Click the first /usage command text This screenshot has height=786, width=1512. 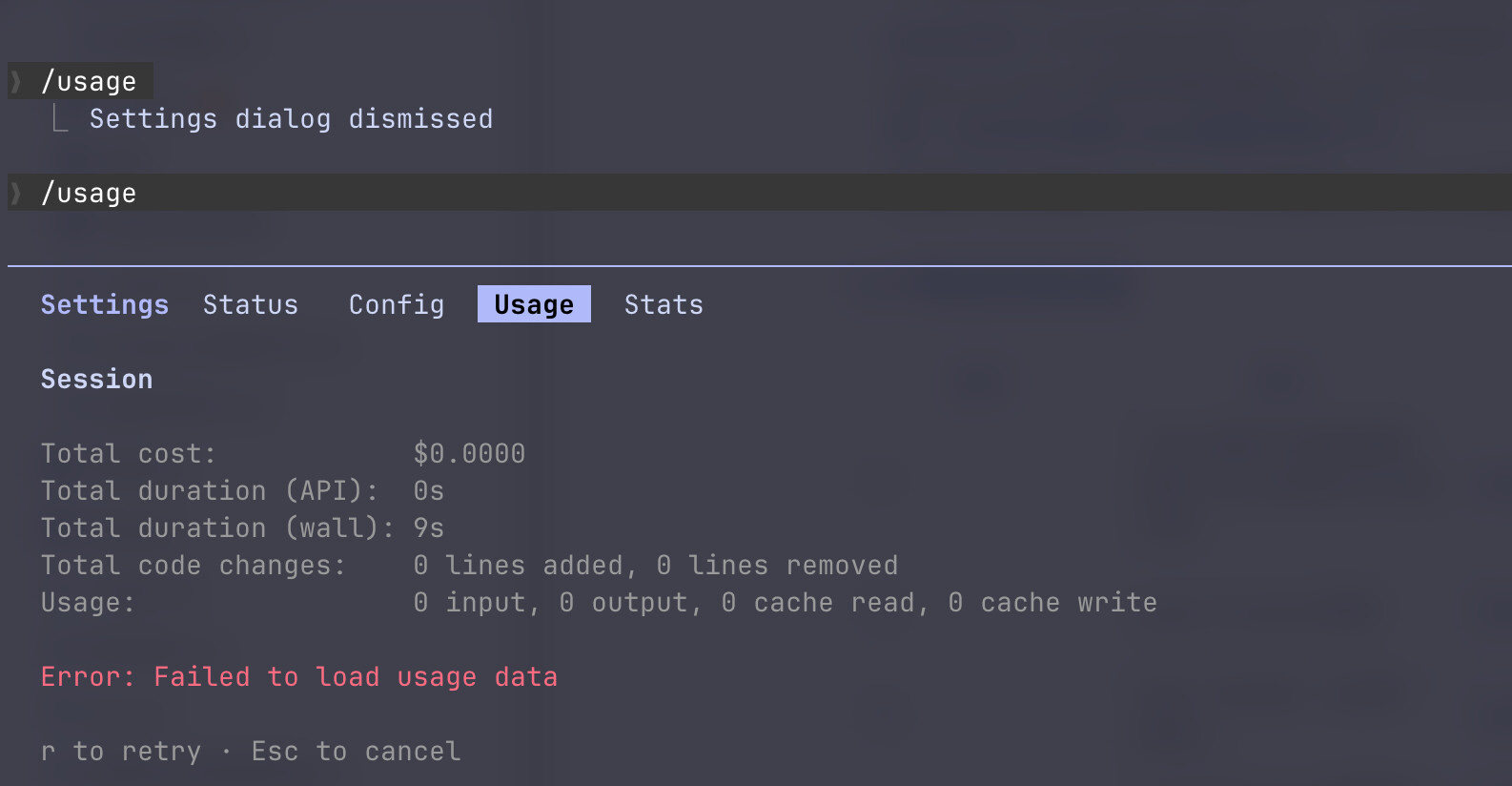[x=89, y=82]
